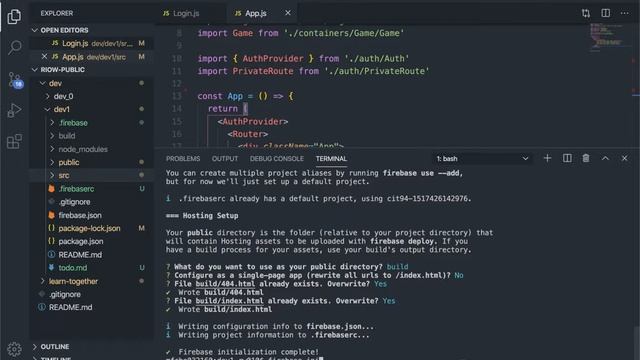Screen dimensions: 640x360
Task: Click the .firebaserc file icon
Action: pos(51,189)
